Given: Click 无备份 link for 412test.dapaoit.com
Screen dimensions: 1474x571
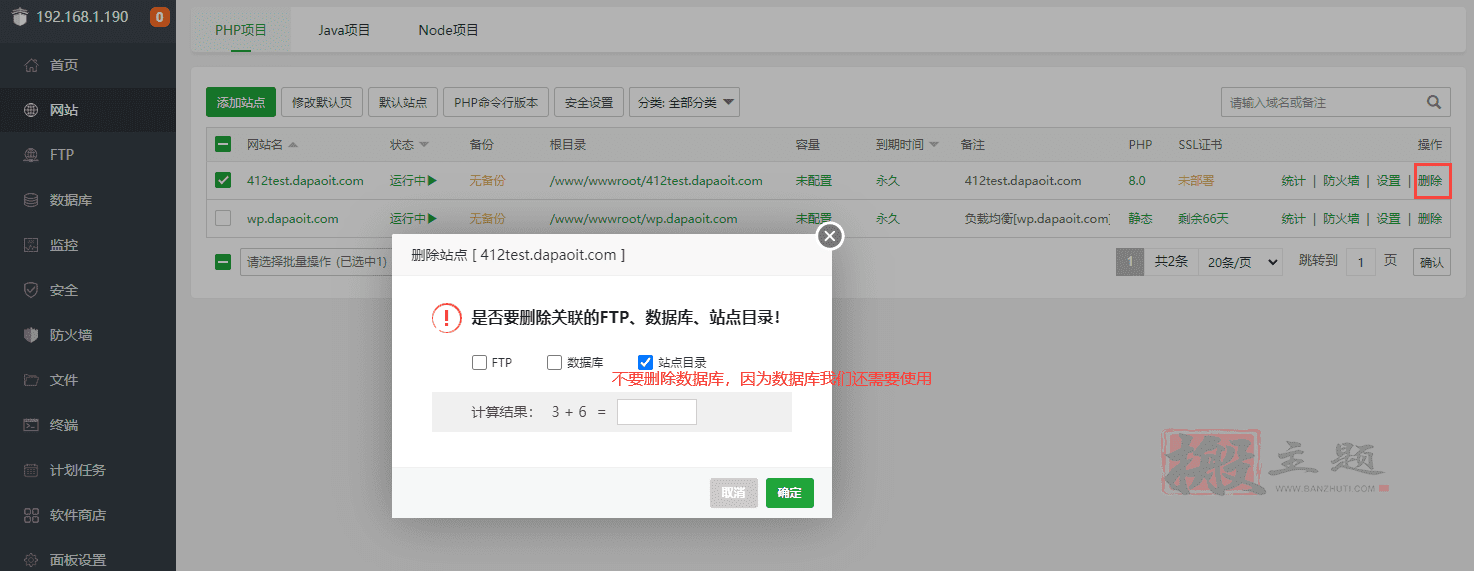Looking at the screenshot, I should (487, 181).
